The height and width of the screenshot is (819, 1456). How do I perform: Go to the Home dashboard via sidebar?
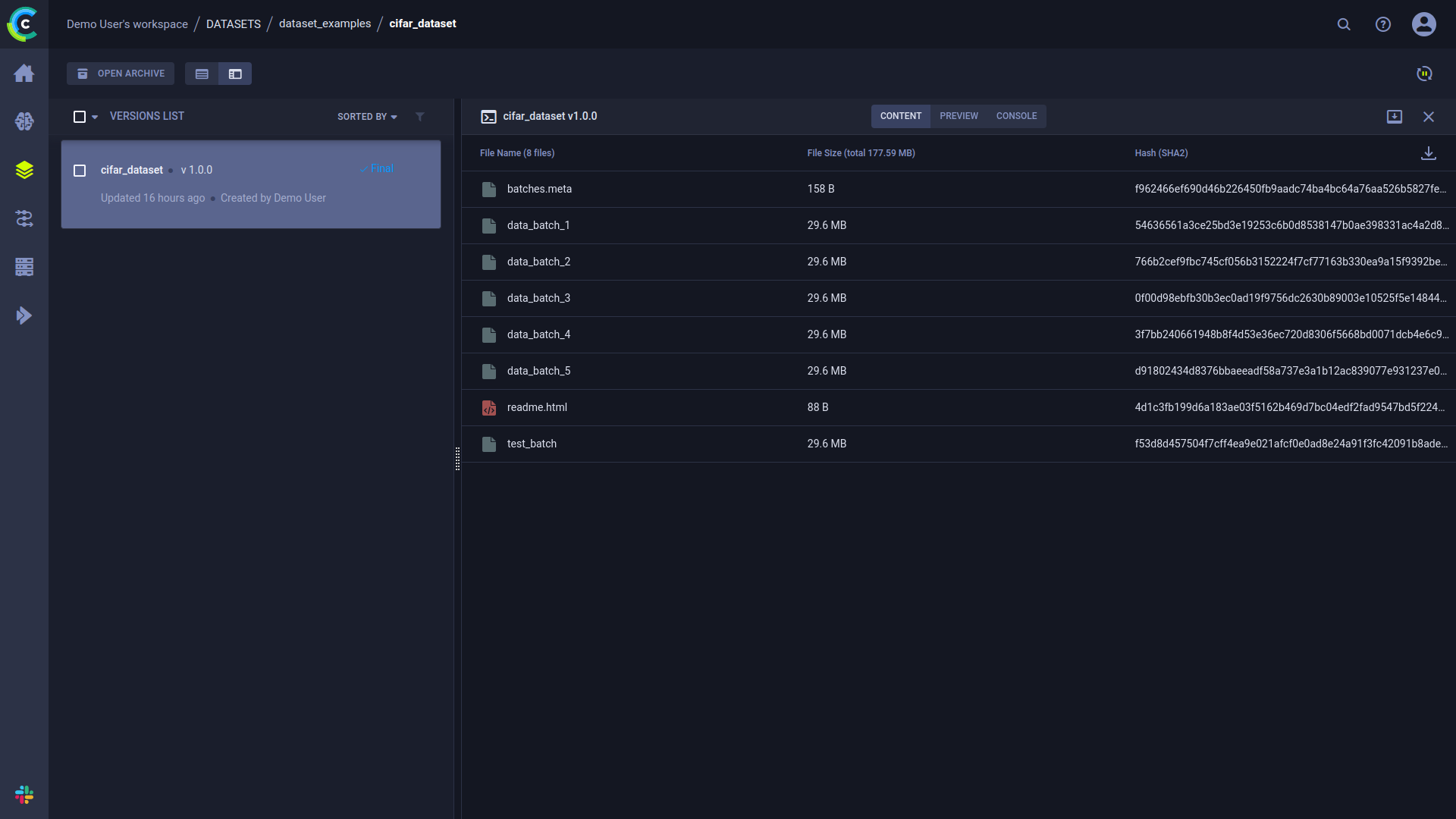coord(24,73)
